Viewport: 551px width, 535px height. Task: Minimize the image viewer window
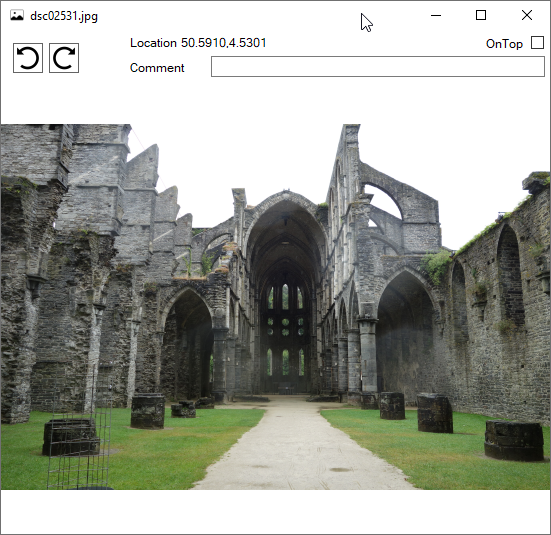click(436, 15)
